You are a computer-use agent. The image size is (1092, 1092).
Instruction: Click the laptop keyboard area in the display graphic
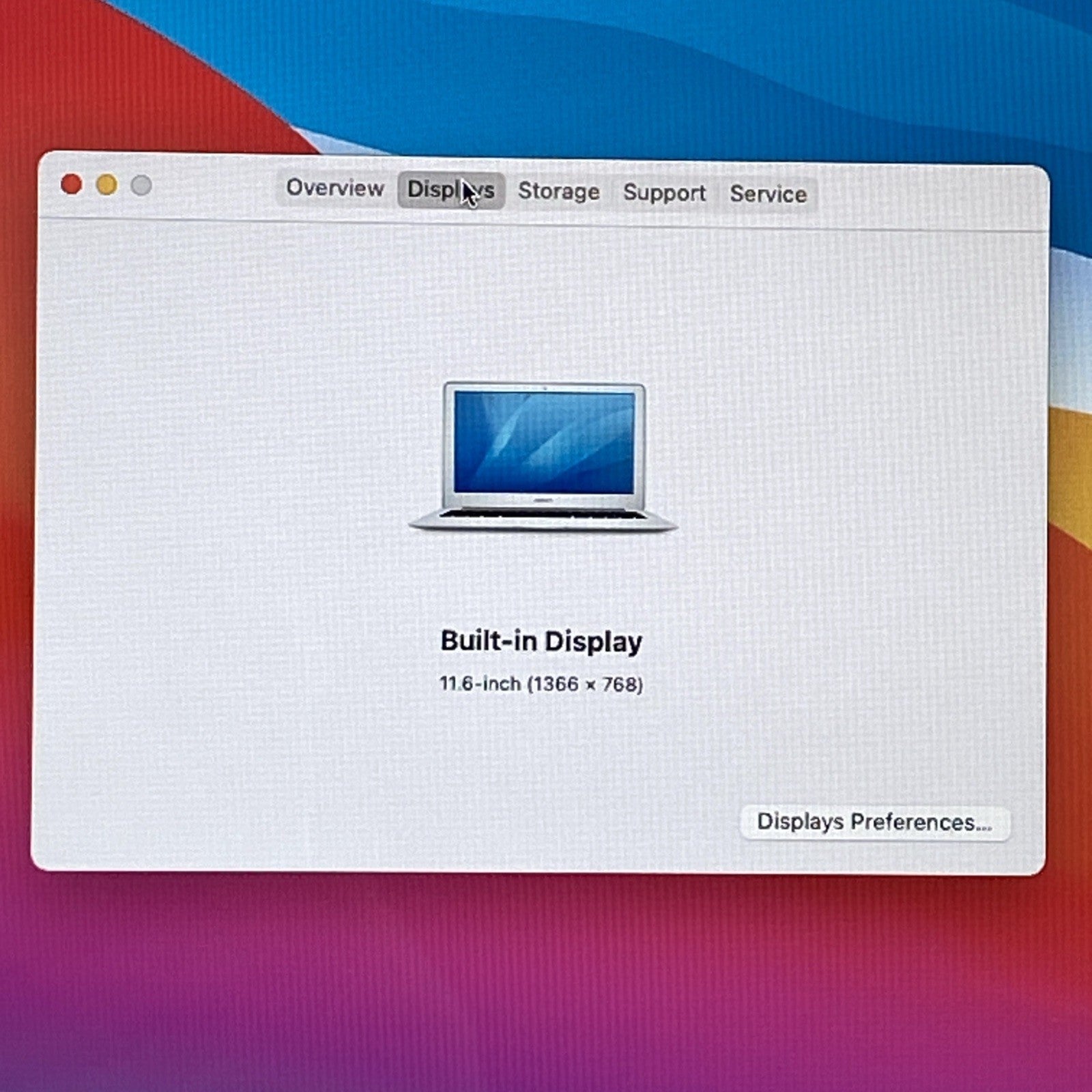[544, 513]
